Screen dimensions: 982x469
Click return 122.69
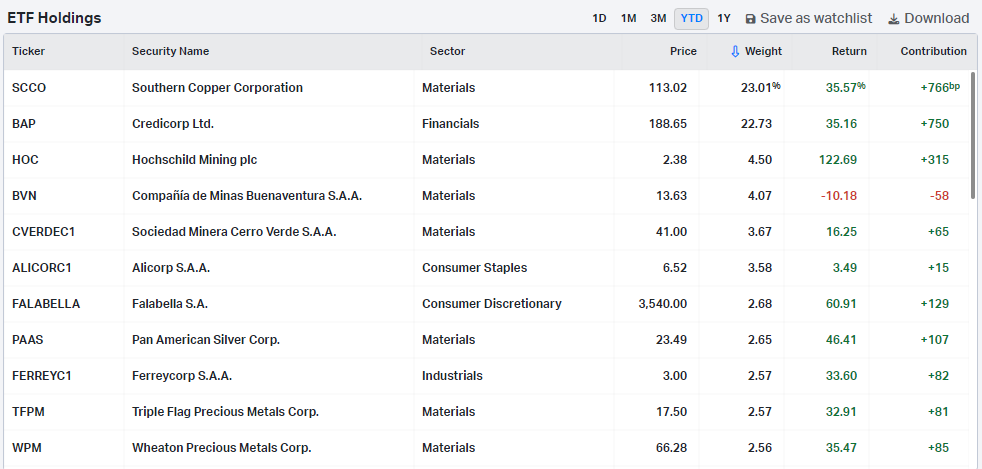pos(838,160)
